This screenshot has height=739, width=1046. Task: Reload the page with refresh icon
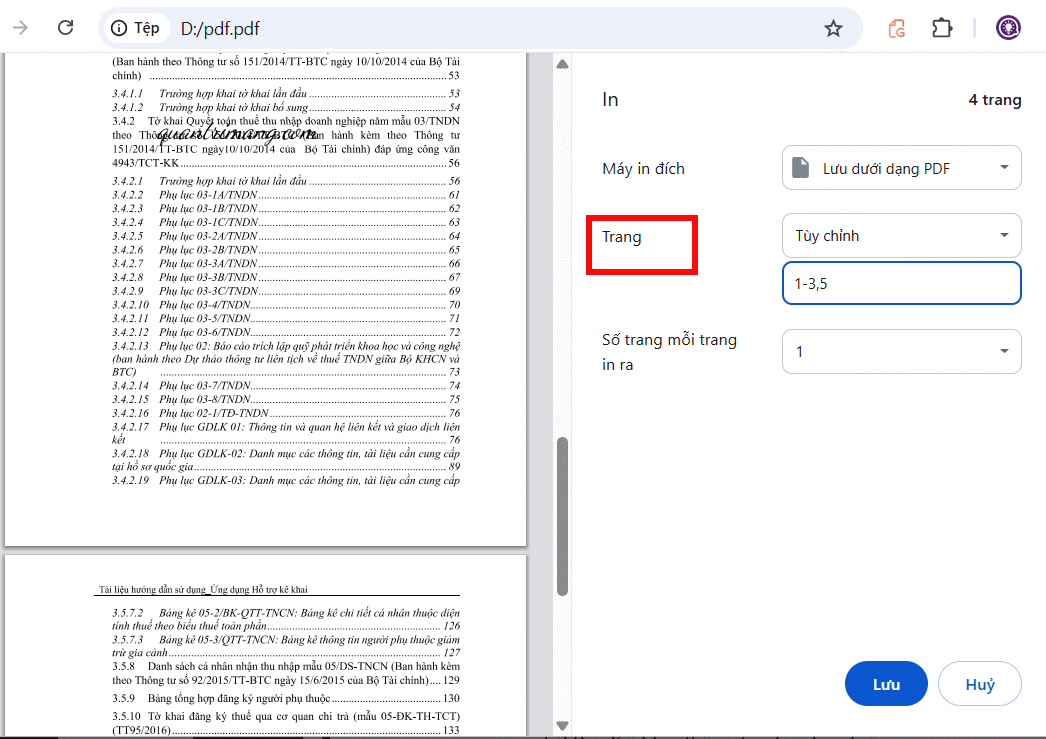tap(65, 27)
